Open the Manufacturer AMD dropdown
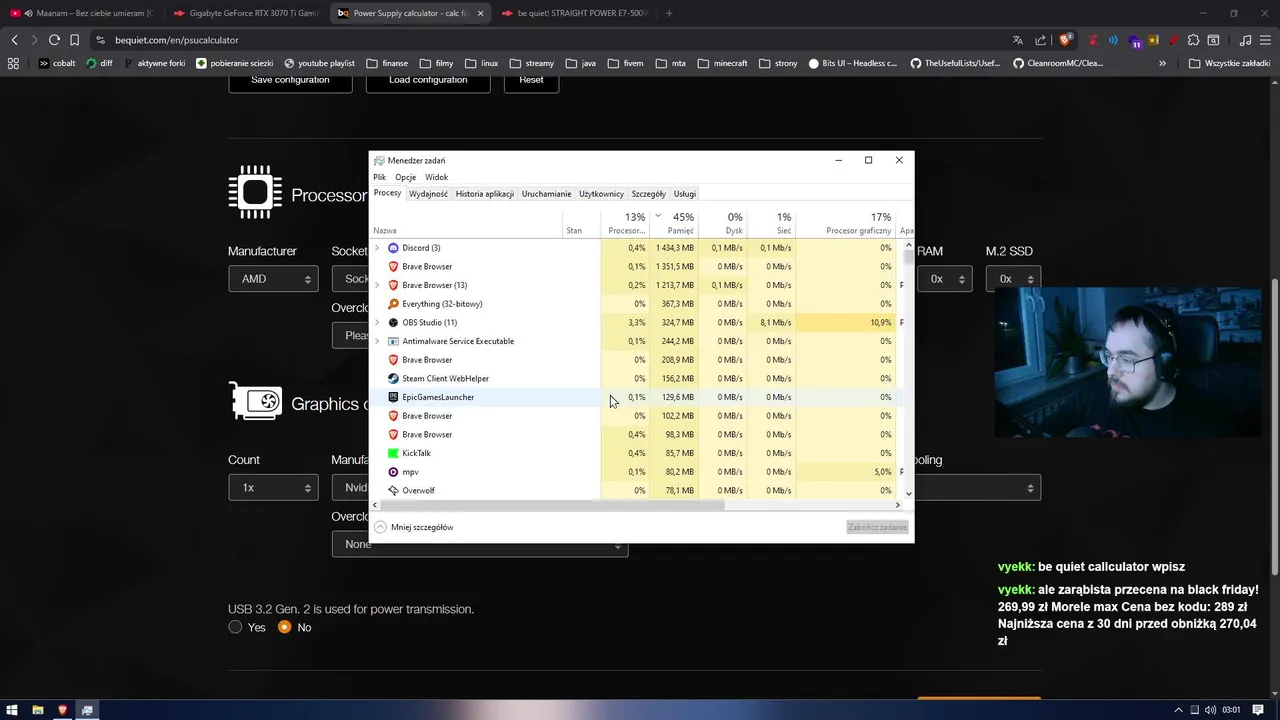This screenshot has width=1280, height=720. coord(273,279)
